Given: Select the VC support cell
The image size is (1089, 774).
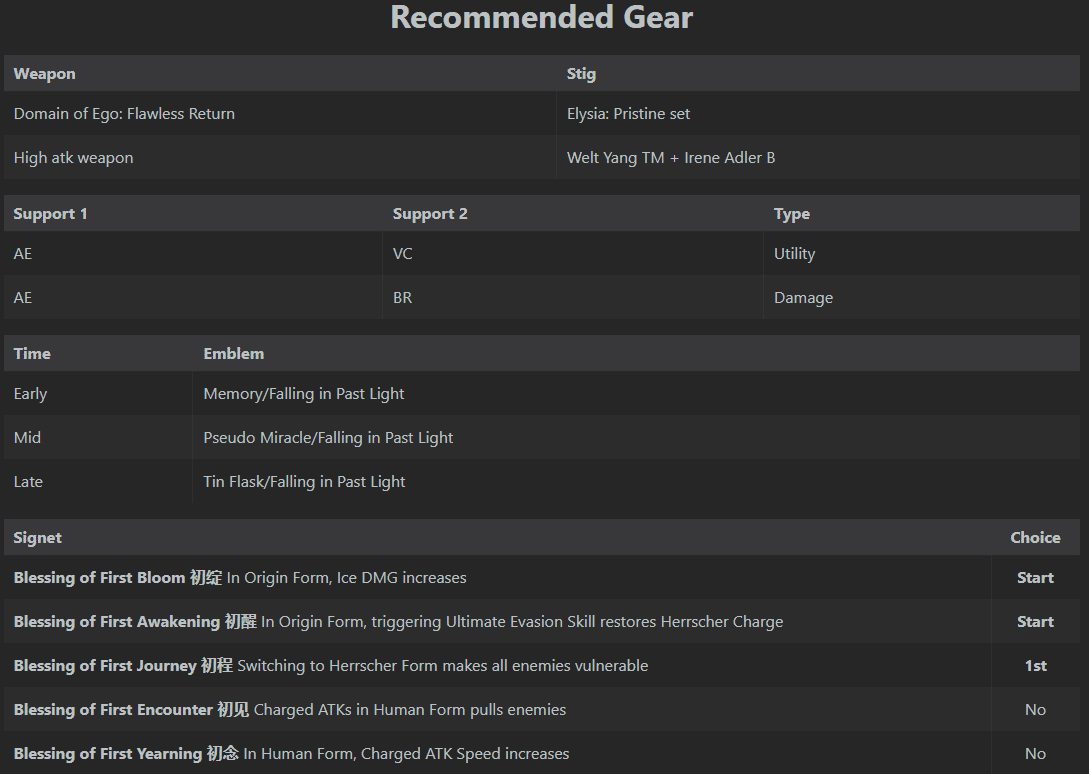Looking at the screenshot, I should pos(403,254).
